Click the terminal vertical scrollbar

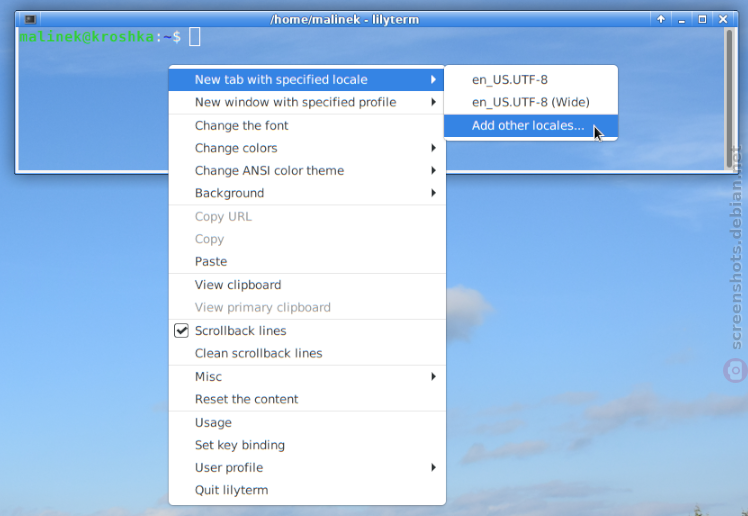pyautogui.click(x=728, y=98)
